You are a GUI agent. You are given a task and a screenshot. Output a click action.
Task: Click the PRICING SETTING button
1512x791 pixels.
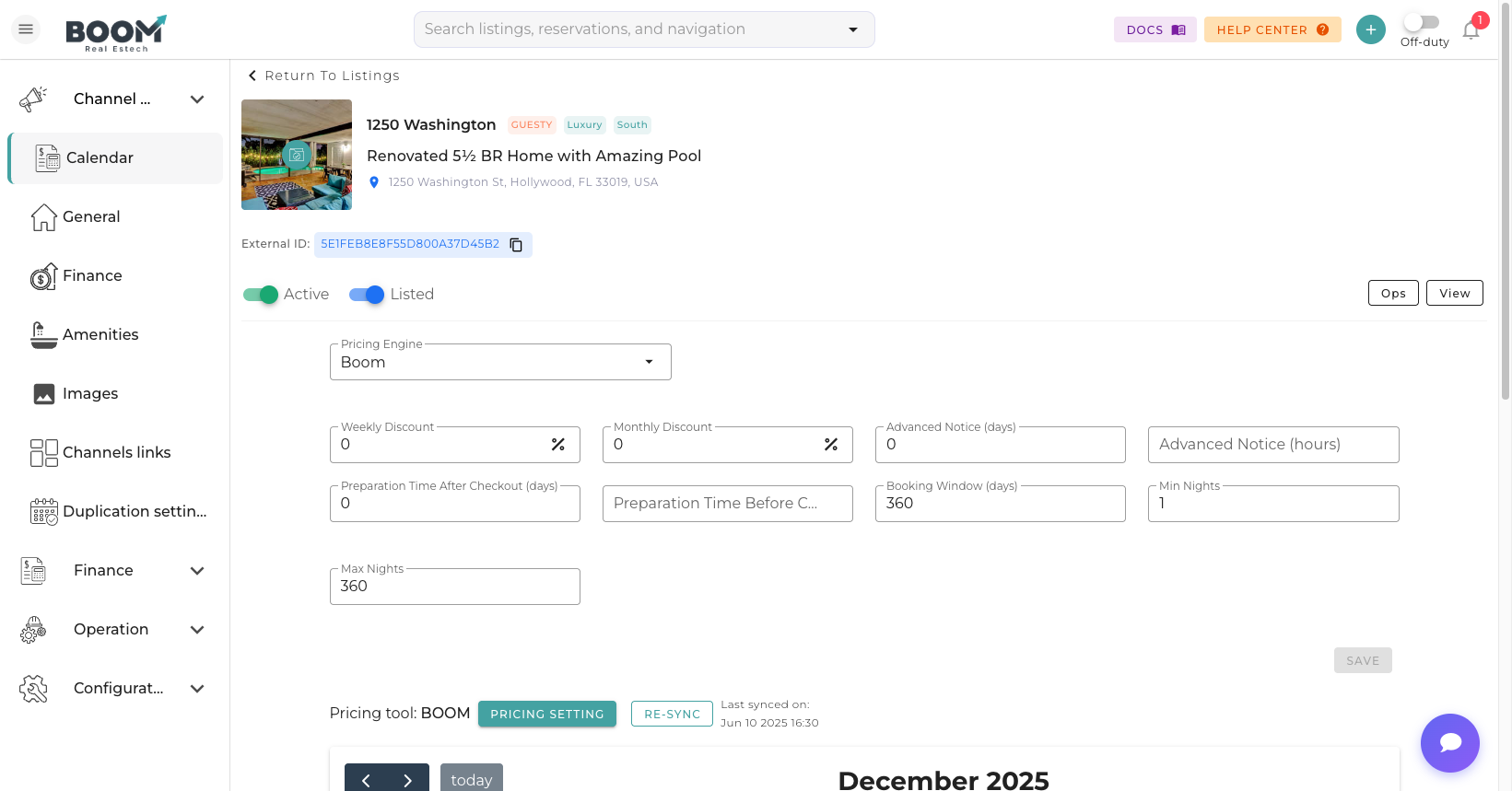pos(546,714)
